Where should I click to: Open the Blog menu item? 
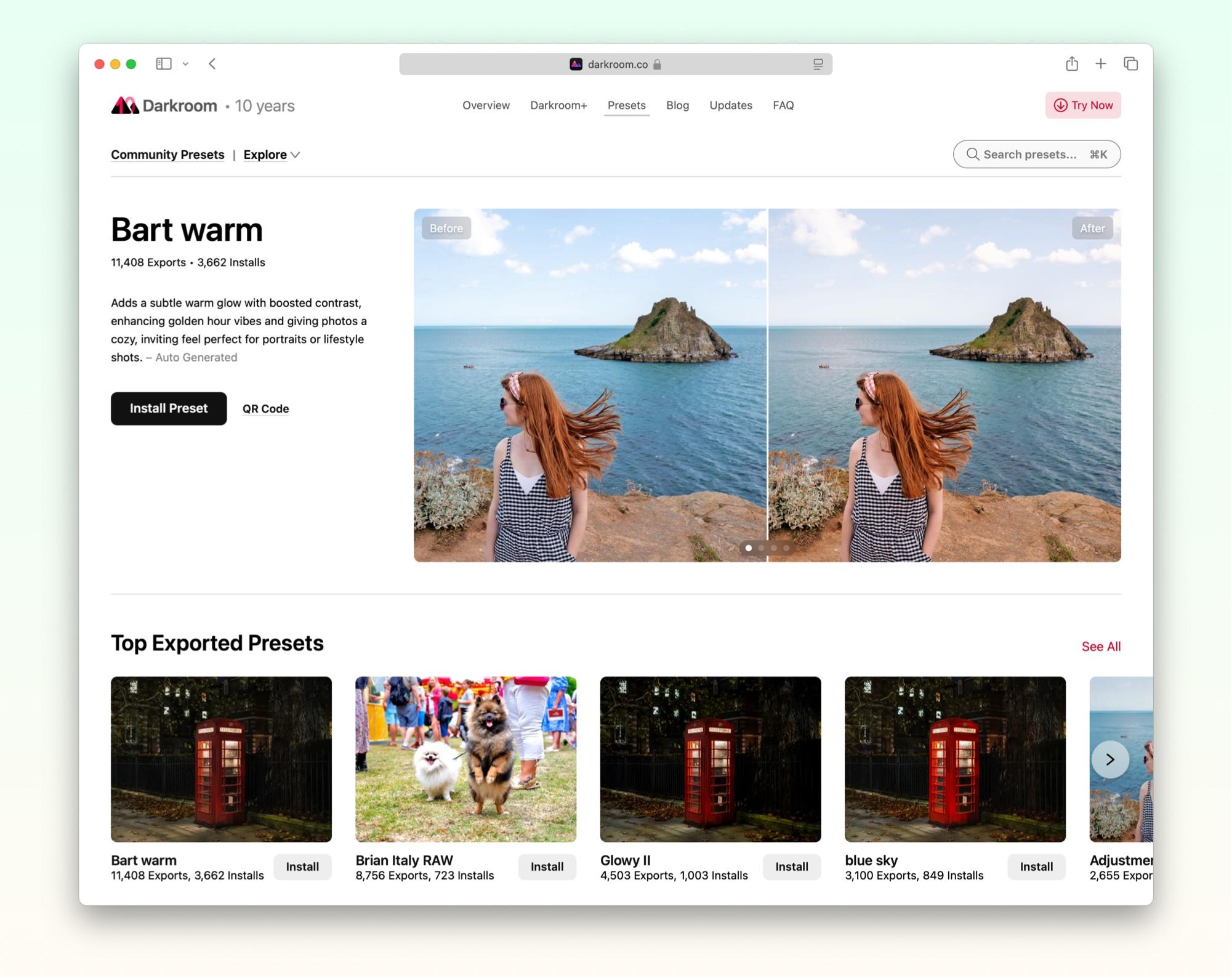pyautogui.click(x=677, y=105)
